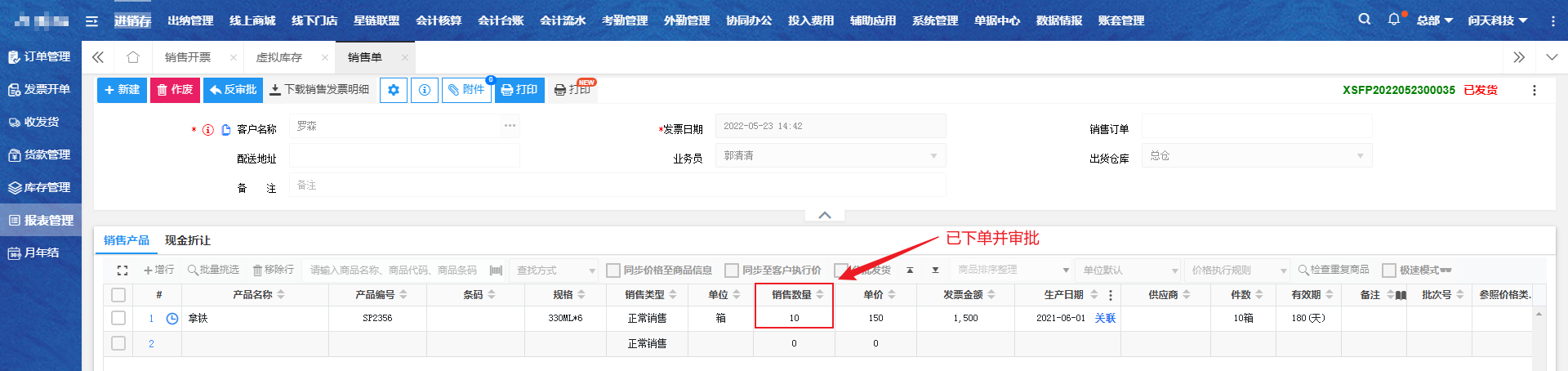
Task: Toggle 同步价格至商品信息 checkbox
Action: tap(613, 270)
